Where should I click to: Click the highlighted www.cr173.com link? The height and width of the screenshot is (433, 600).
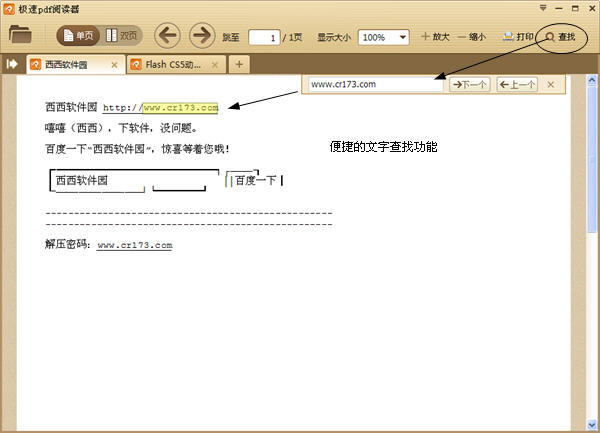coord(181,108)
